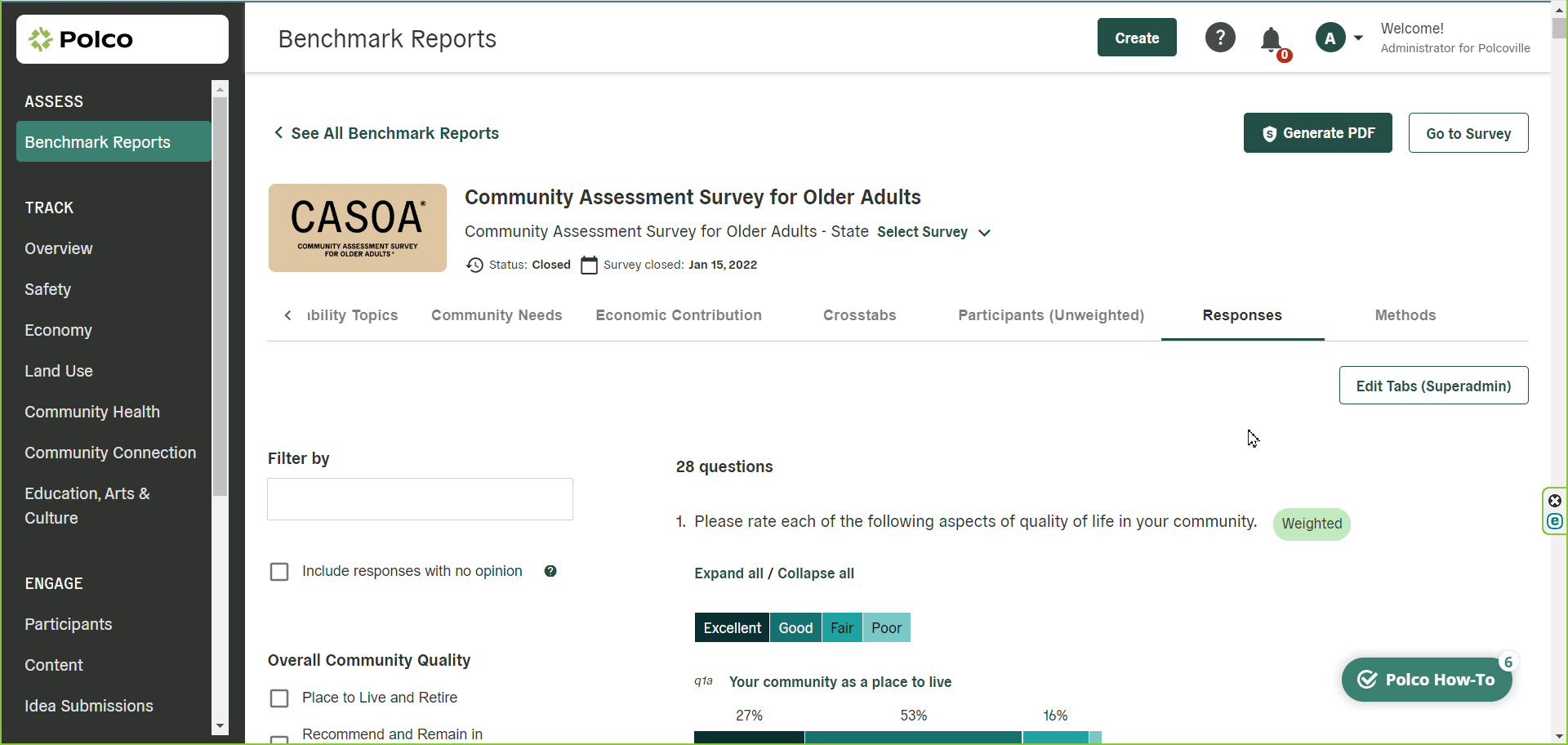Click the user avatar A icon
1568x745 pixels.
pyautogui.click(x=1330, y=38)
